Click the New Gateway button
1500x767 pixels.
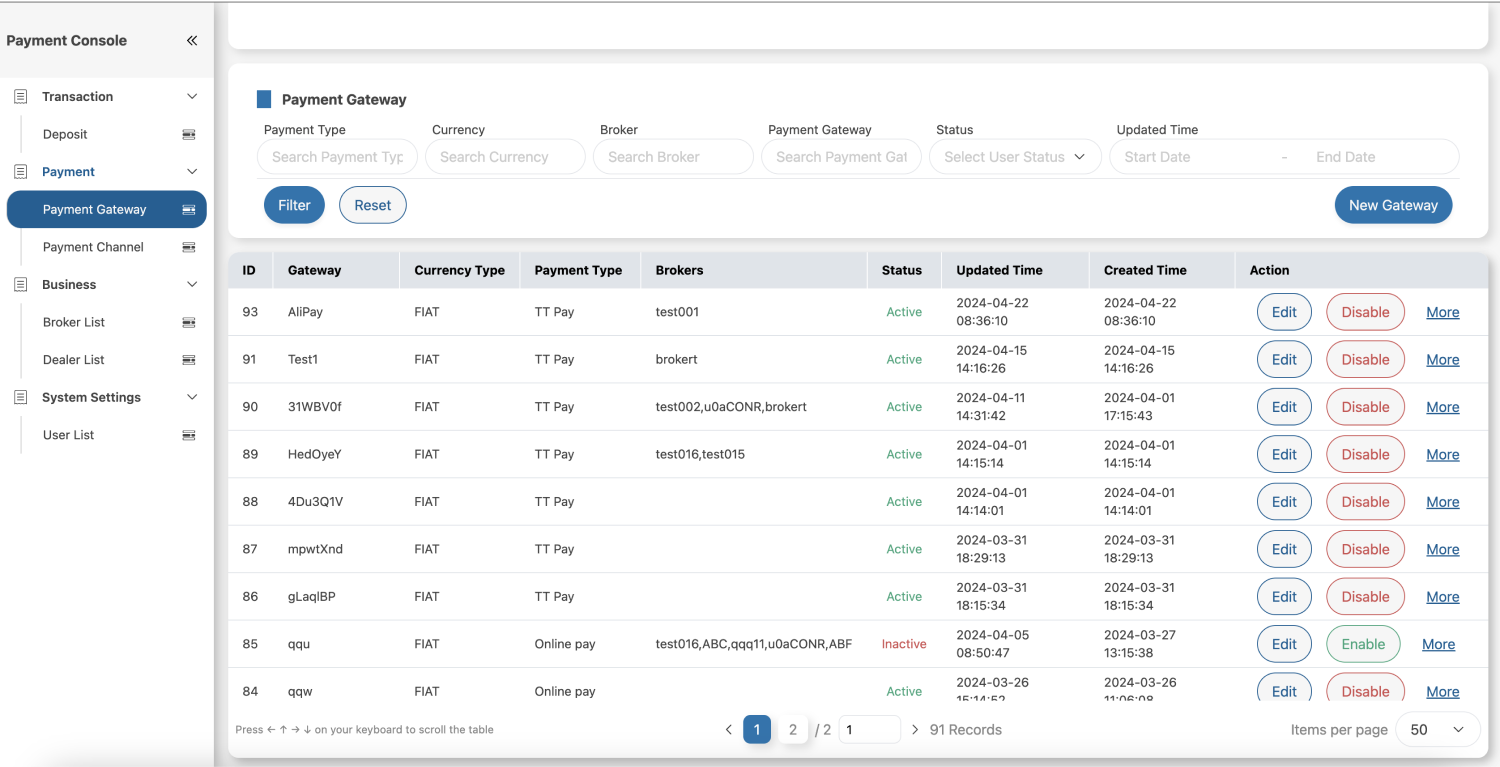click(x=1392, y=205)
